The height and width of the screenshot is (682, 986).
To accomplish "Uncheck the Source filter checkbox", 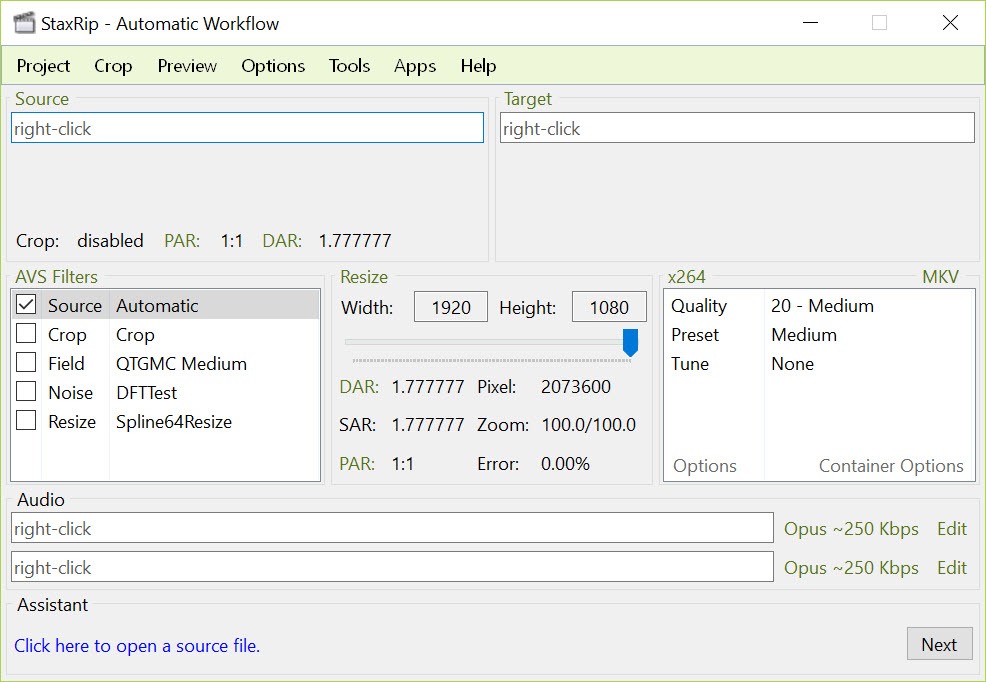I will point(26,304).
